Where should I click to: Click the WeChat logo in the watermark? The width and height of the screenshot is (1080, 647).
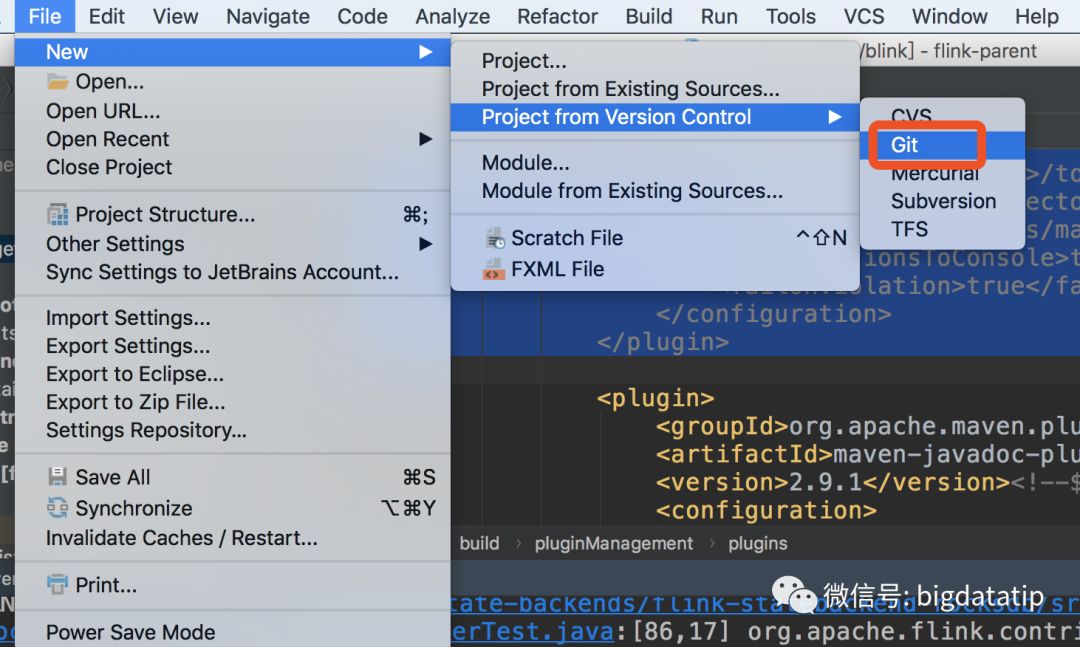coord(794,595)
